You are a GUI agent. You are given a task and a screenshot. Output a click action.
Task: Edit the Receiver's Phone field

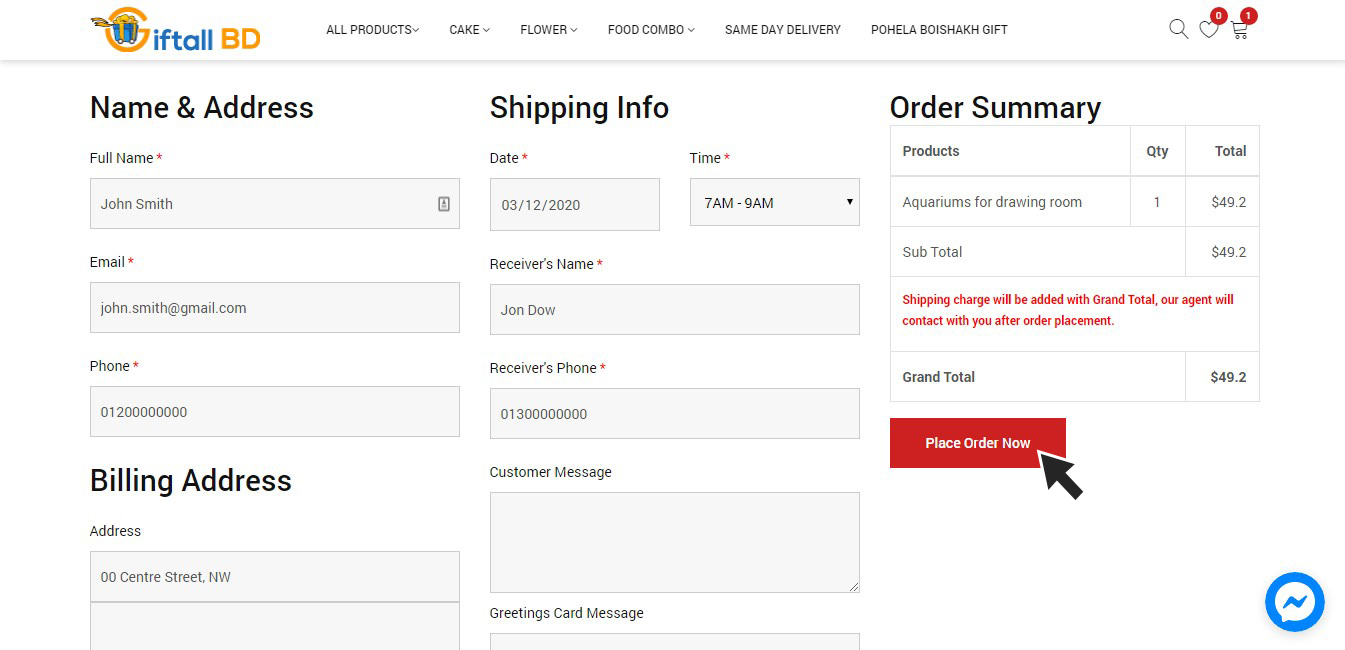(x=675, y=414)
